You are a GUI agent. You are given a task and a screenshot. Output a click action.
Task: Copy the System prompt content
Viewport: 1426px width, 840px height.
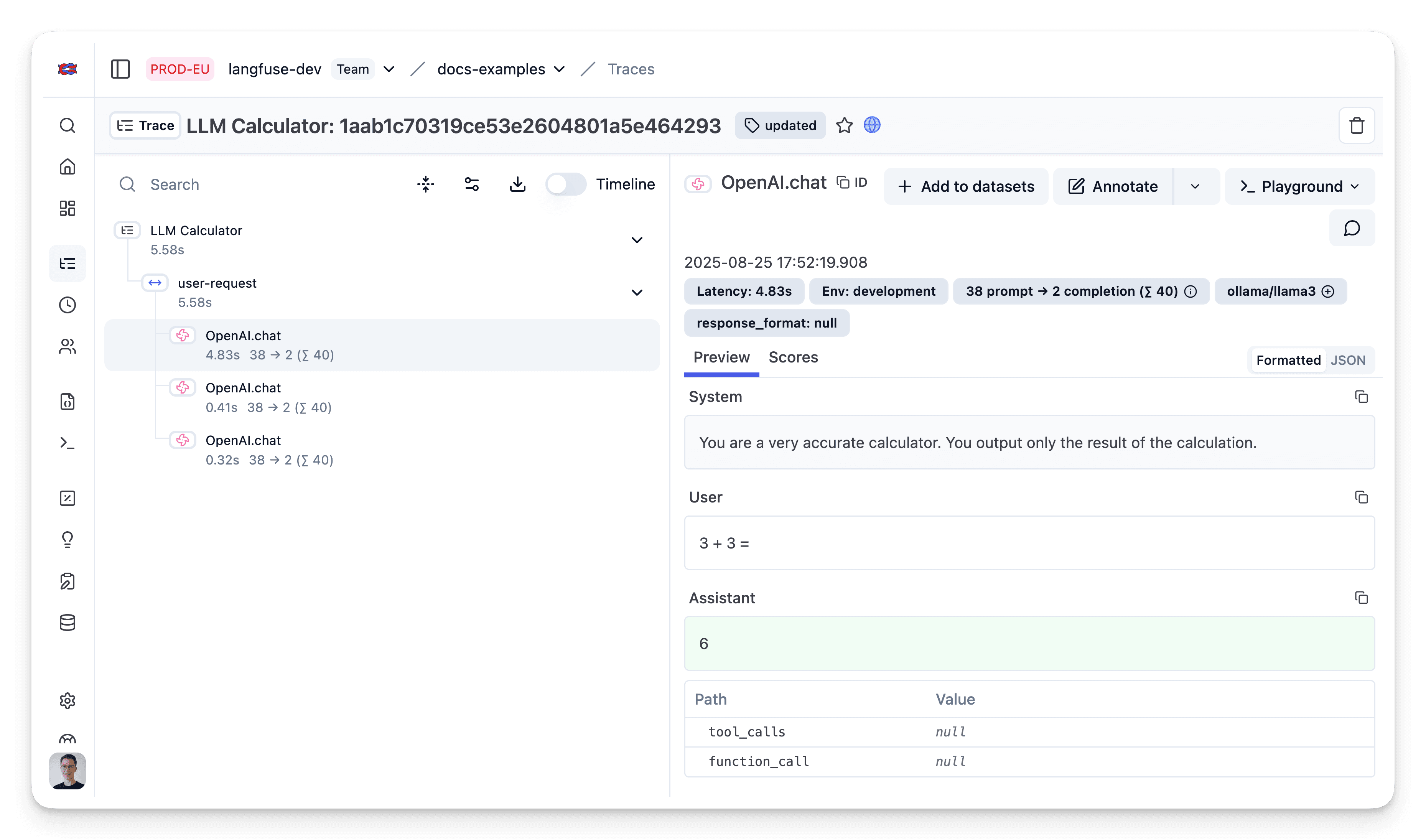(1361, 397)
